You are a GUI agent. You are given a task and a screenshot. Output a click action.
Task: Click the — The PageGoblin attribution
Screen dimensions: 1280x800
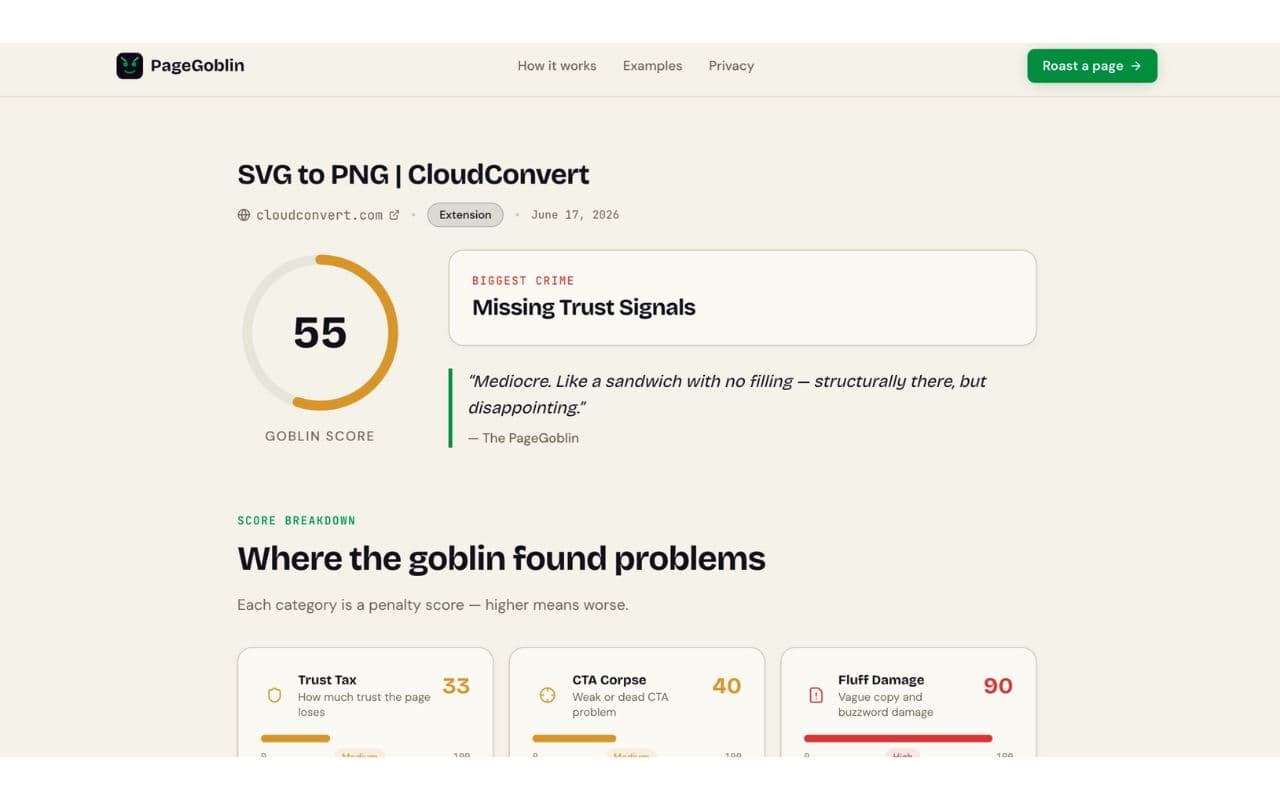(x=523, y=438)
